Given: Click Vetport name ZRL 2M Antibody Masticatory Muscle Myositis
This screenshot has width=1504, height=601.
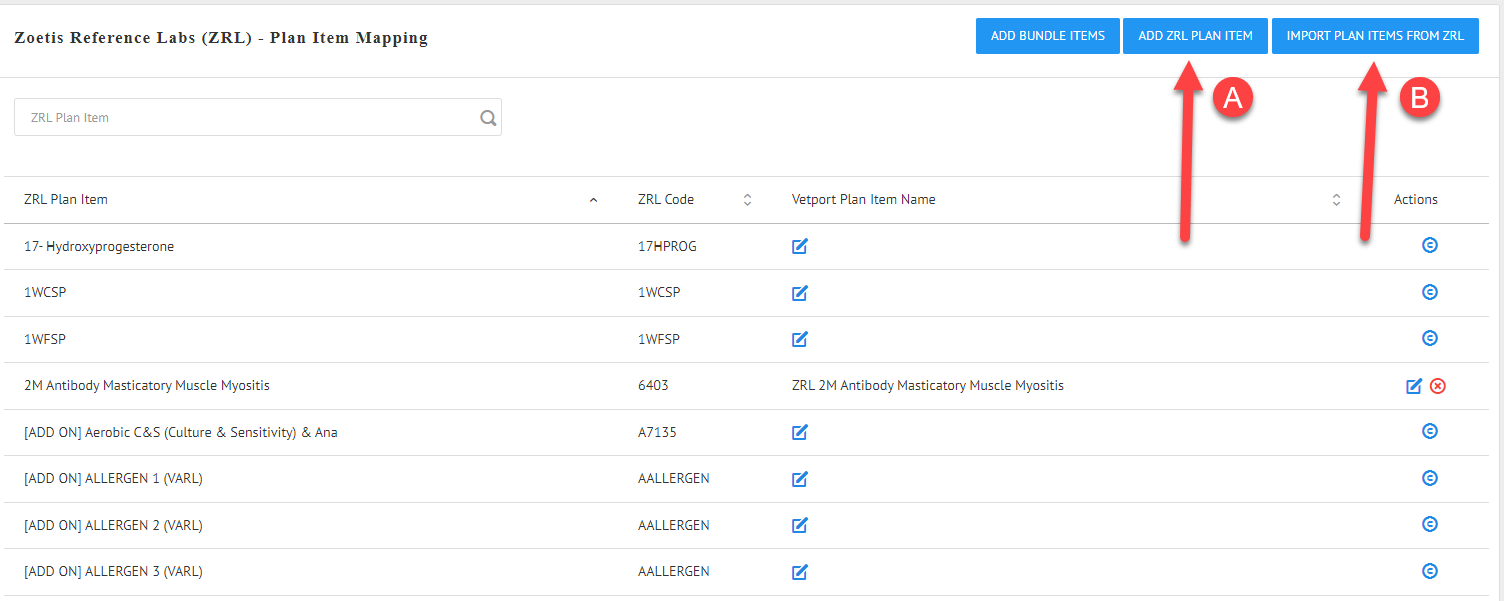Looking at the screenshot, I should 928,386.
